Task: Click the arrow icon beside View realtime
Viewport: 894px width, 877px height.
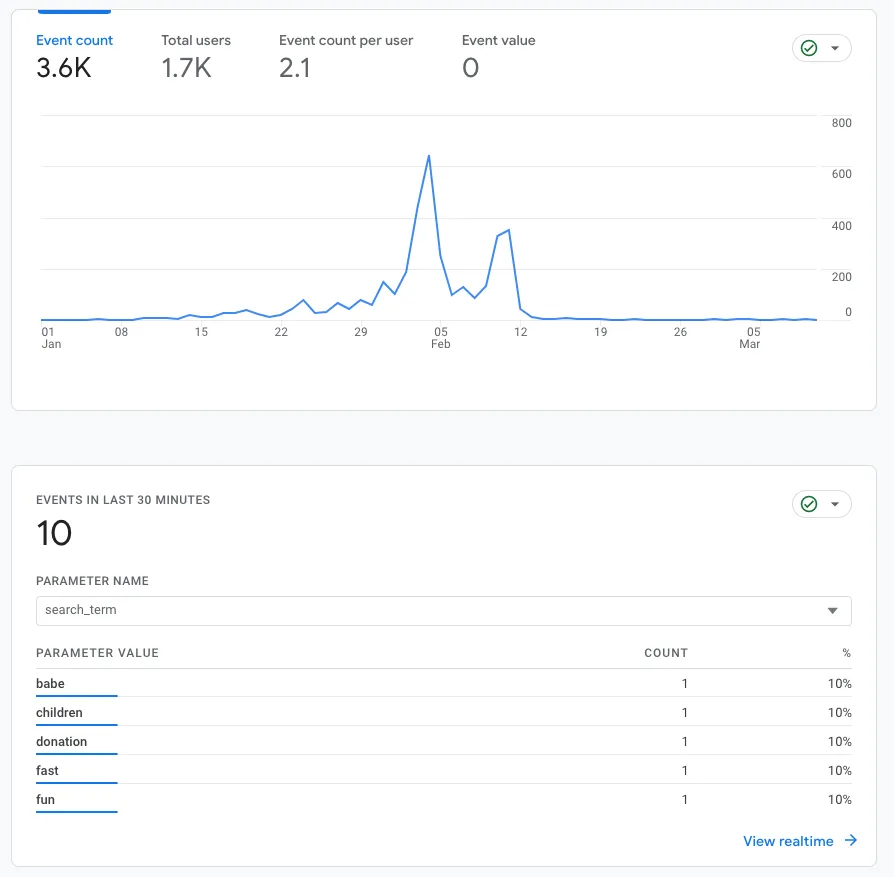Action: [851, 841]
